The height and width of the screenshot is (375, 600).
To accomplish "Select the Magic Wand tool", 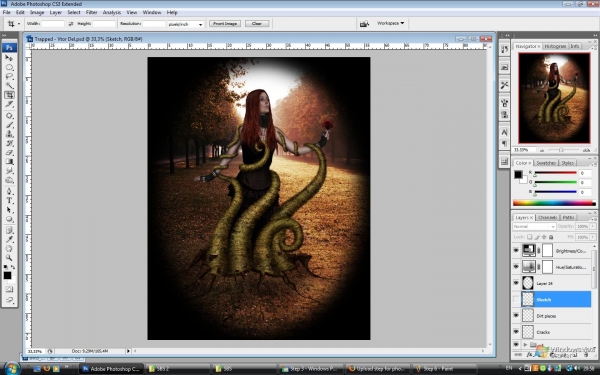I will (9, 86).
